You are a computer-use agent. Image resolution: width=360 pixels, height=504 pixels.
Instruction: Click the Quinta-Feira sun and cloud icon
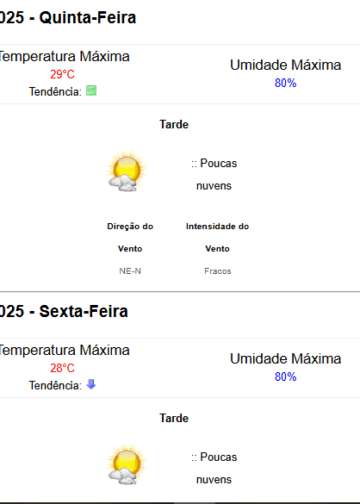point(127,171)
